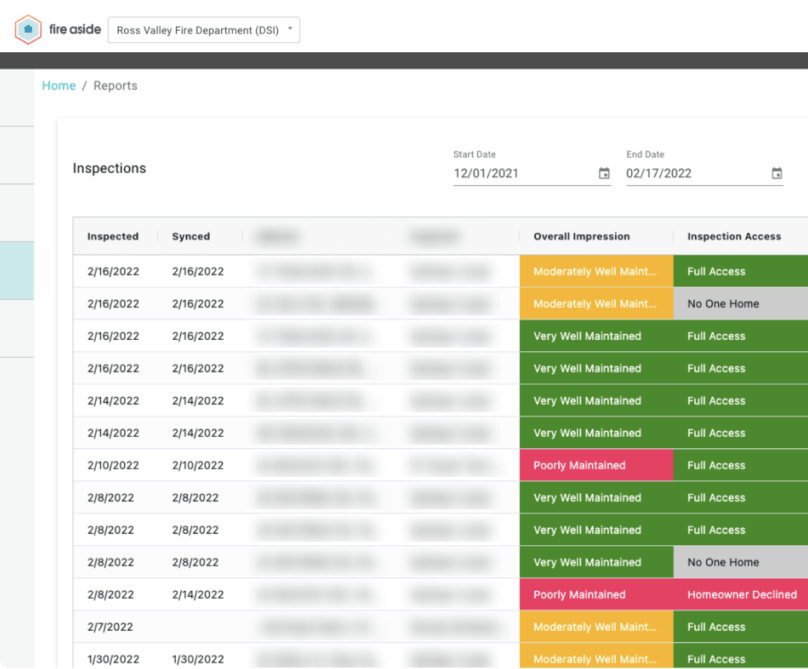Image resolution: width=808 pixels, height=669 pixels.
Task: Click the dropdown arrow beside department name
Action: point(290,29)
